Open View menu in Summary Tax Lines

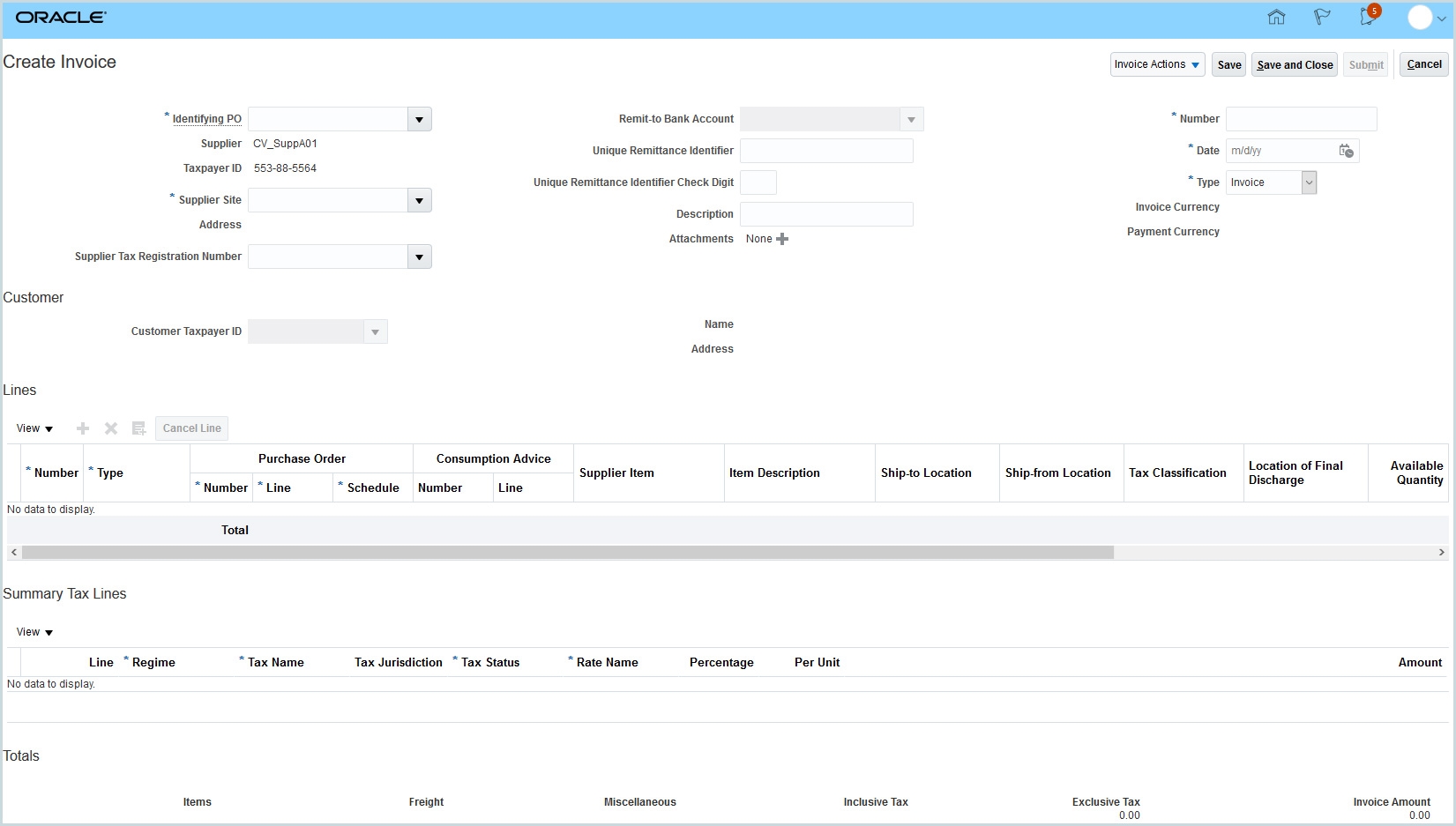click(34, 632)
